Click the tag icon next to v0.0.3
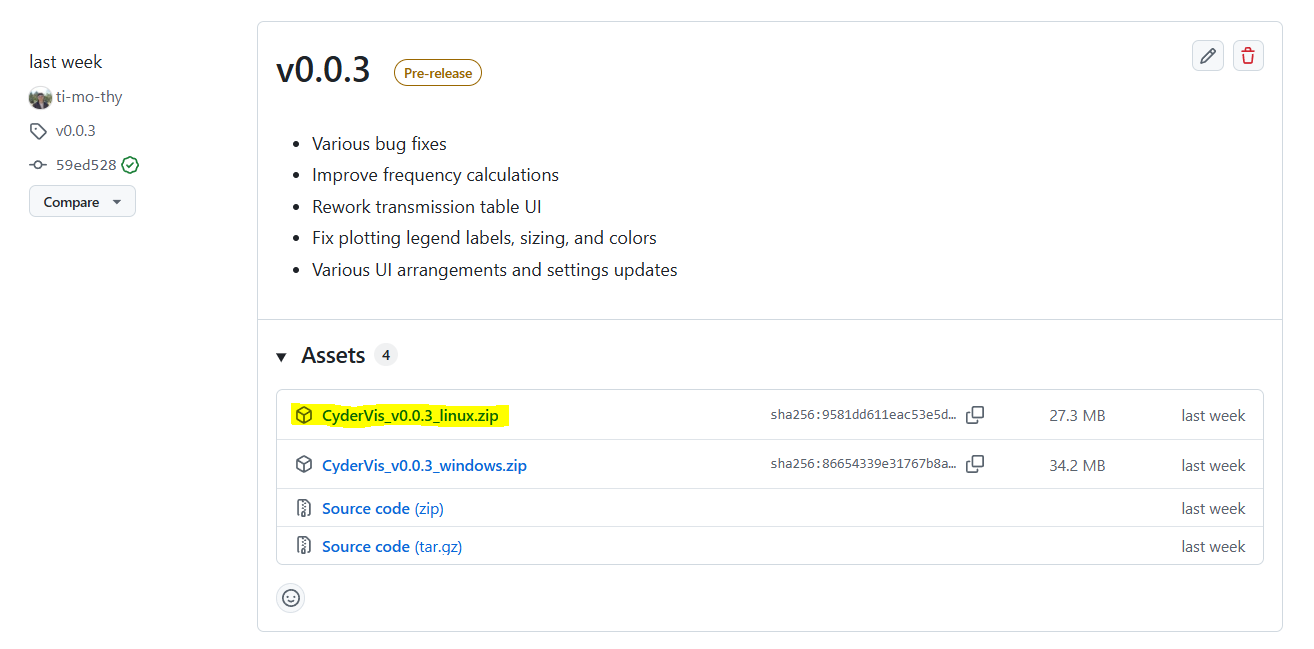 pyautogui.click(x=38, y=131)
